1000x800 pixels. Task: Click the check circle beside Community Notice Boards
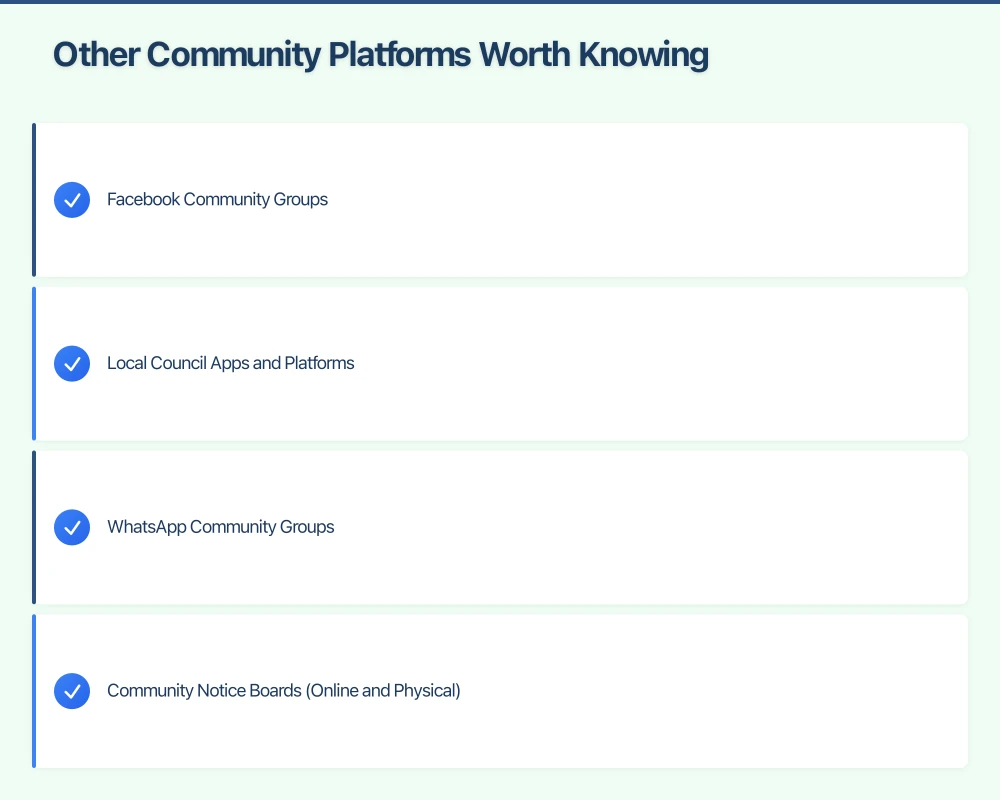(x=71, y=690)
